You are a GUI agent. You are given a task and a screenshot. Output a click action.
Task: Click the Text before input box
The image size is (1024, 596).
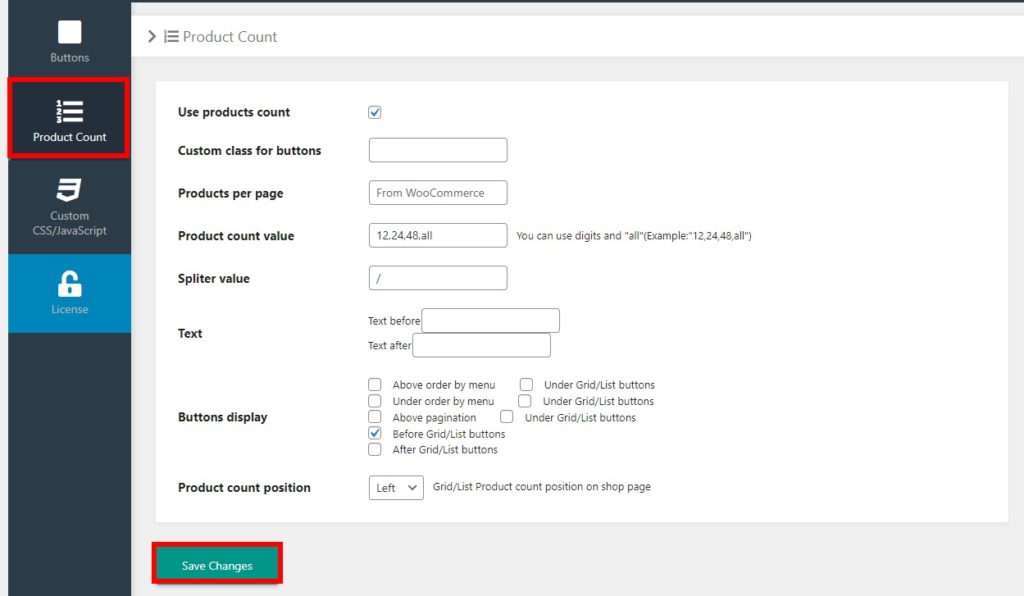tap(490, 321)
